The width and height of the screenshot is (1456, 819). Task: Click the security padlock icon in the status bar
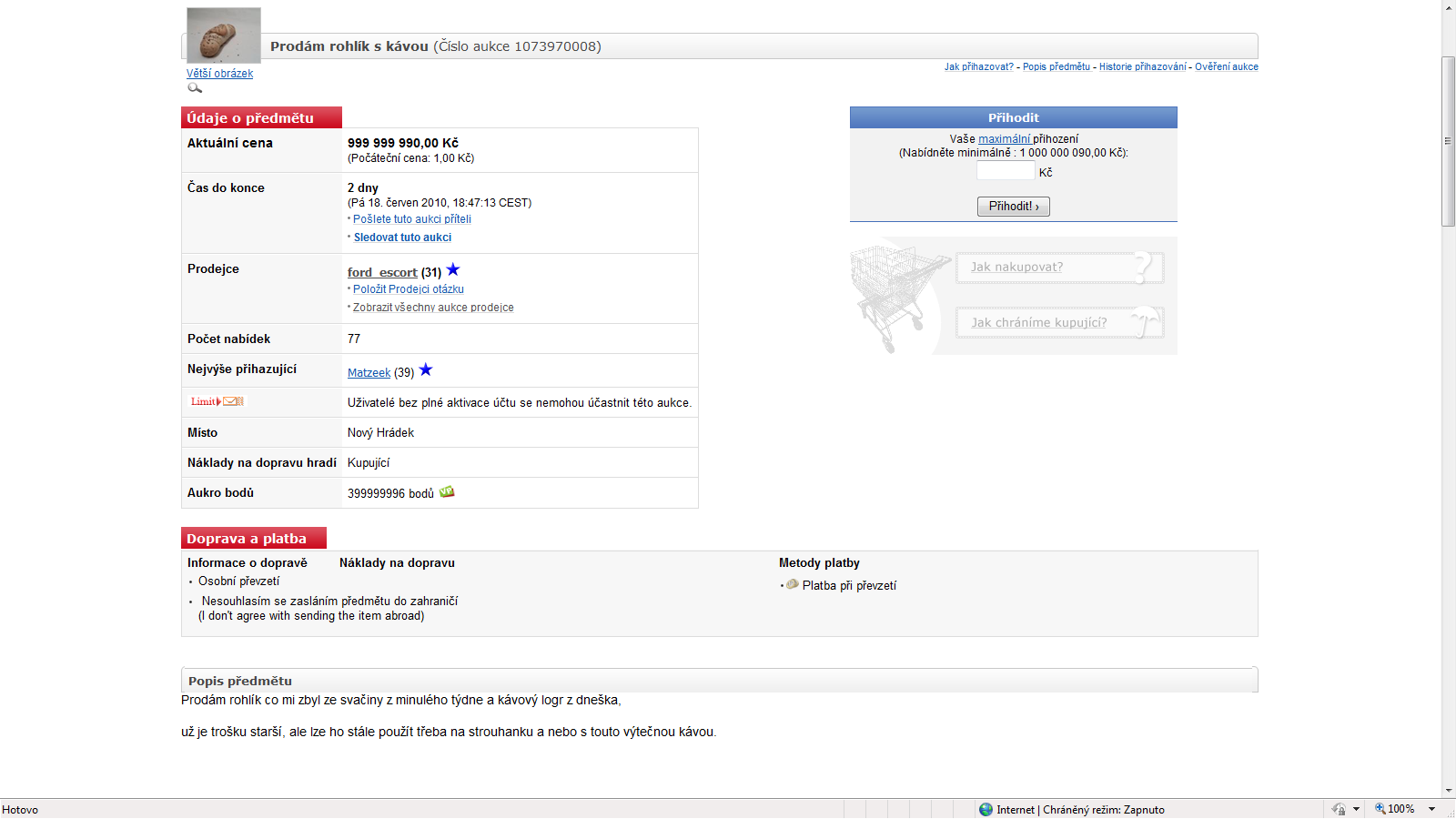coord(1339,809)
